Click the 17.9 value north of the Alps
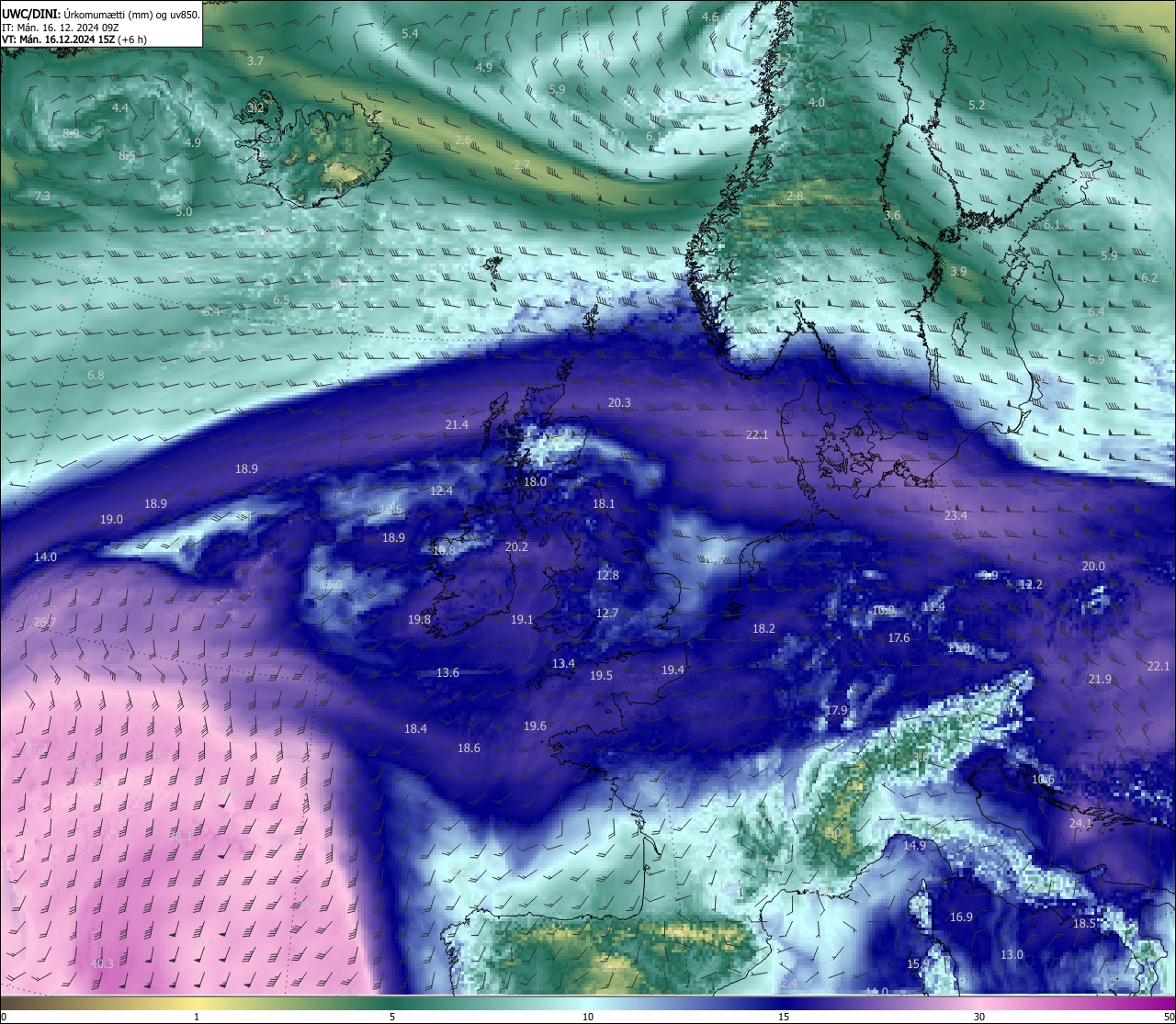 836,710
